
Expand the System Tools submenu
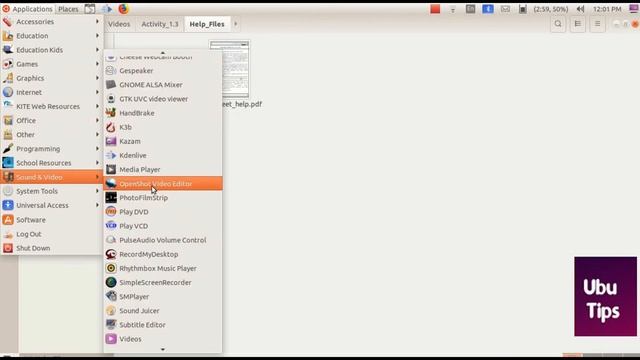51,191
